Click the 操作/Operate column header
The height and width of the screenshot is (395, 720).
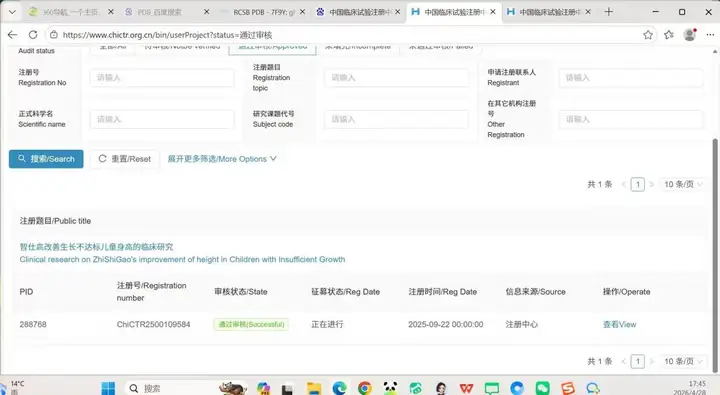(626, 292)
